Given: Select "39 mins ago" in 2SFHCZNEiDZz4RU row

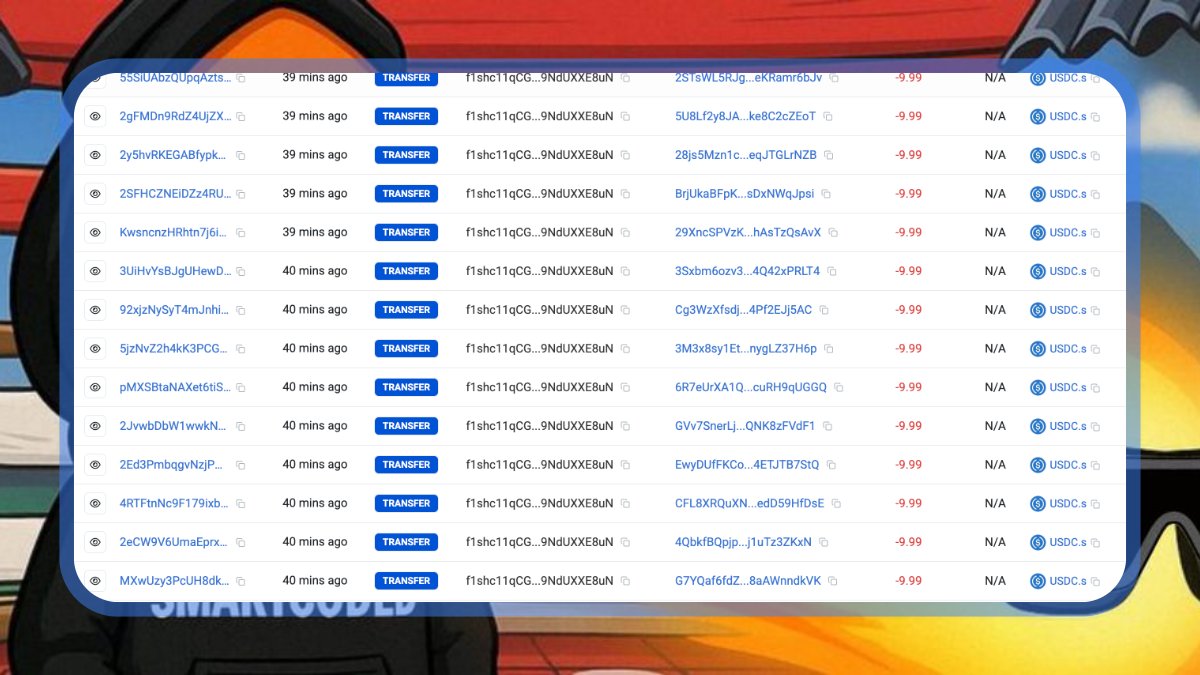Looking at the screenshot, I should 315,193.
